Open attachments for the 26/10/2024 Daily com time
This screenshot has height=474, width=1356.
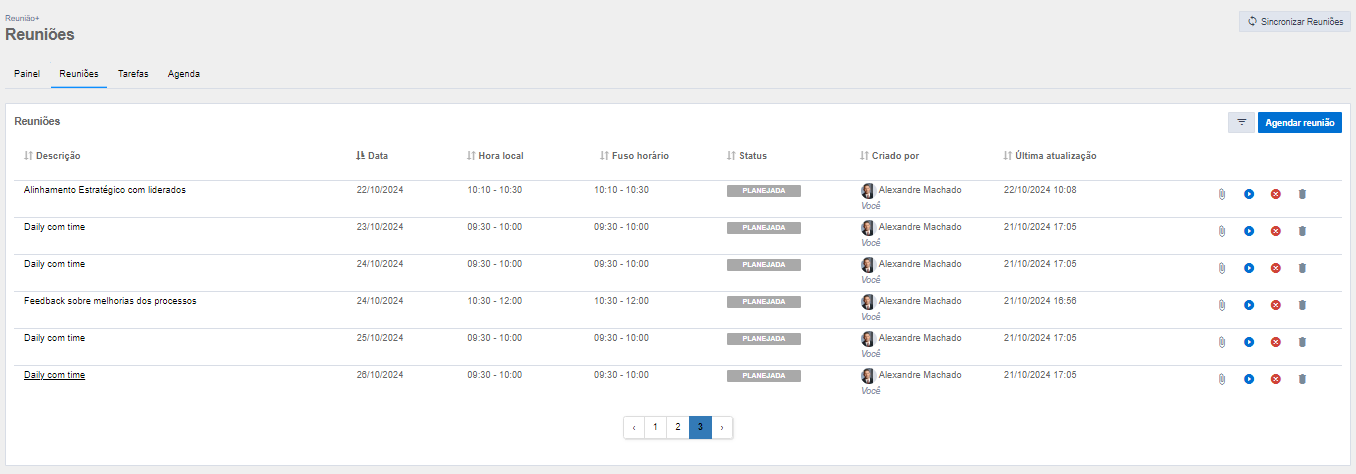[1221, 379]
